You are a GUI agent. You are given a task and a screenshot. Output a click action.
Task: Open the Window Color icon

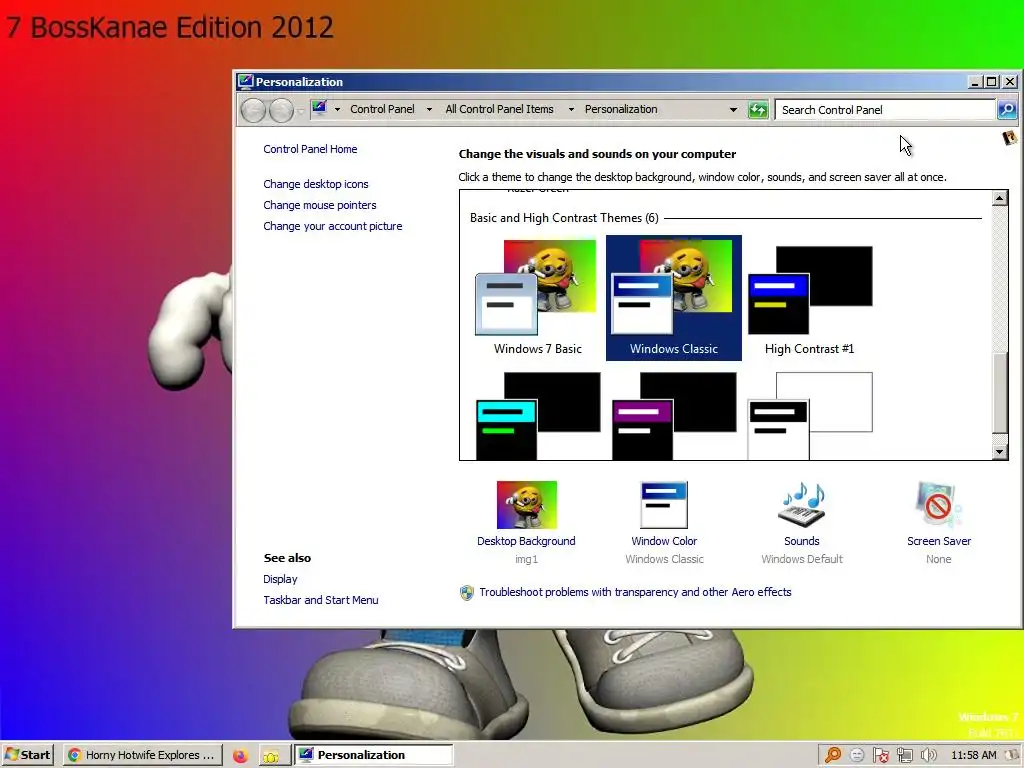(664, 505)
